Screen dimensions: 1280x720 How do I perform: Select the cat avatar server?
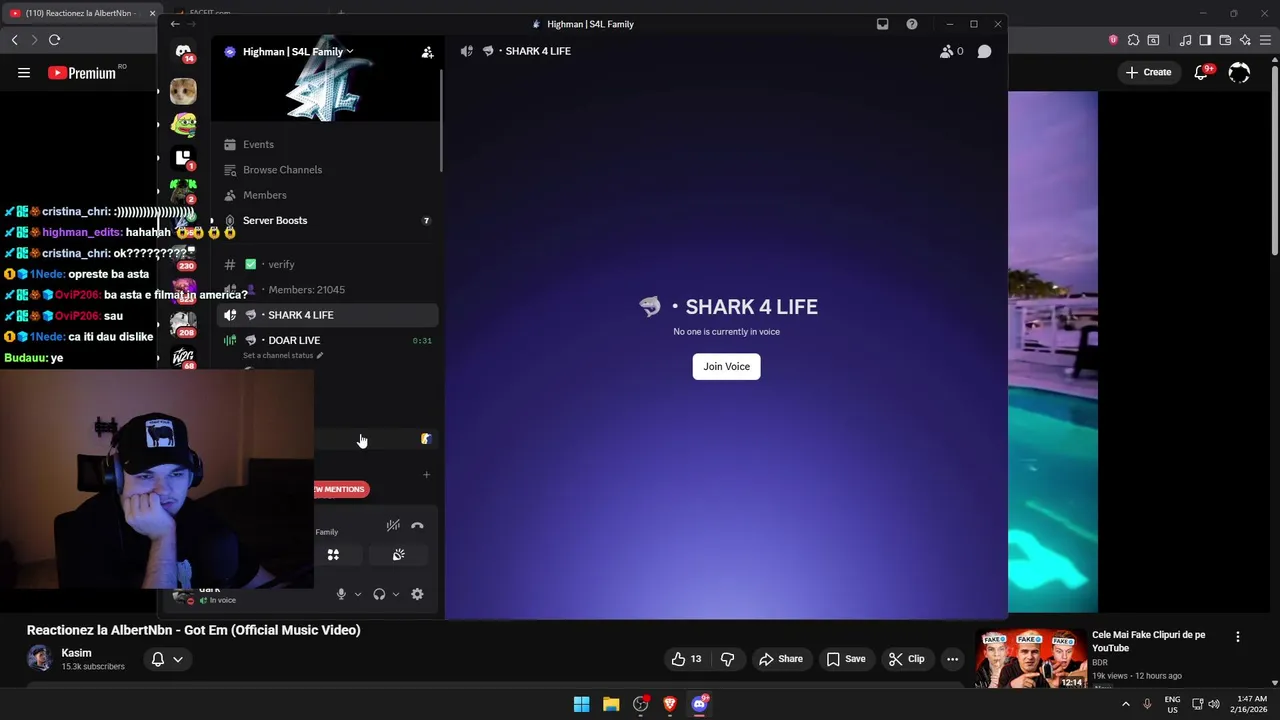[183, 91]
